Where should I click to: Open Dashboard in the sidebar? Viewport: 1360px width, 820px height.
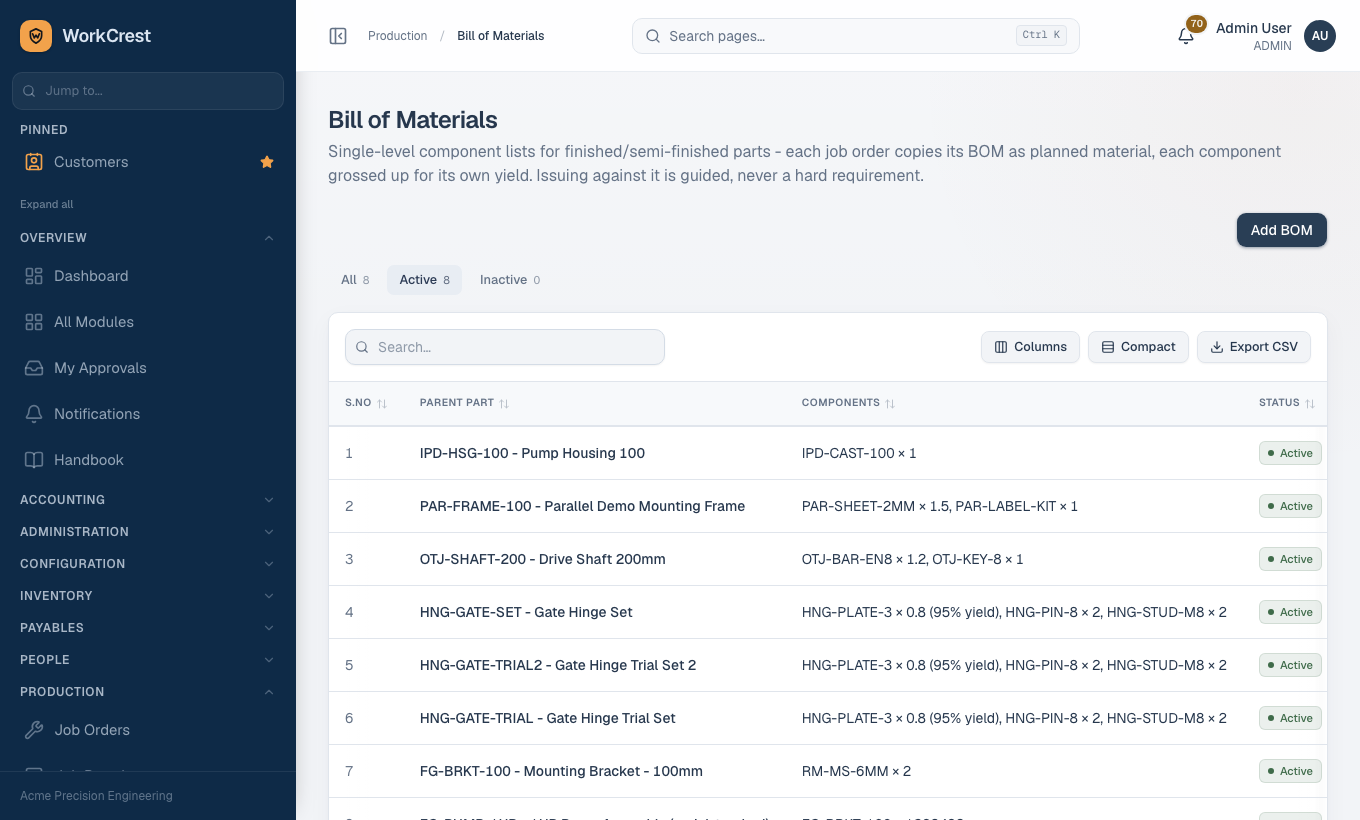[x=148, y=276]
